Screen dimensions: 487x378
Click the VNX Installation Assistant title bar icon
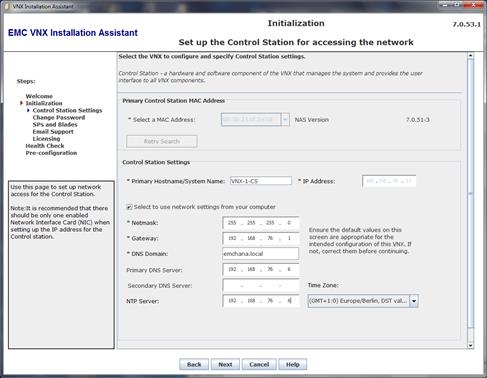7,6
